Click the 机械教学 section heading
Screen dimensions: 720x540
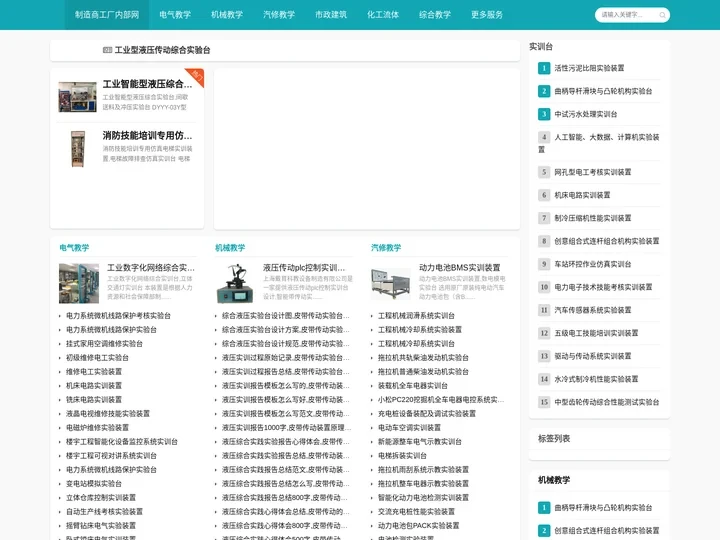click(x=230, y=248)
